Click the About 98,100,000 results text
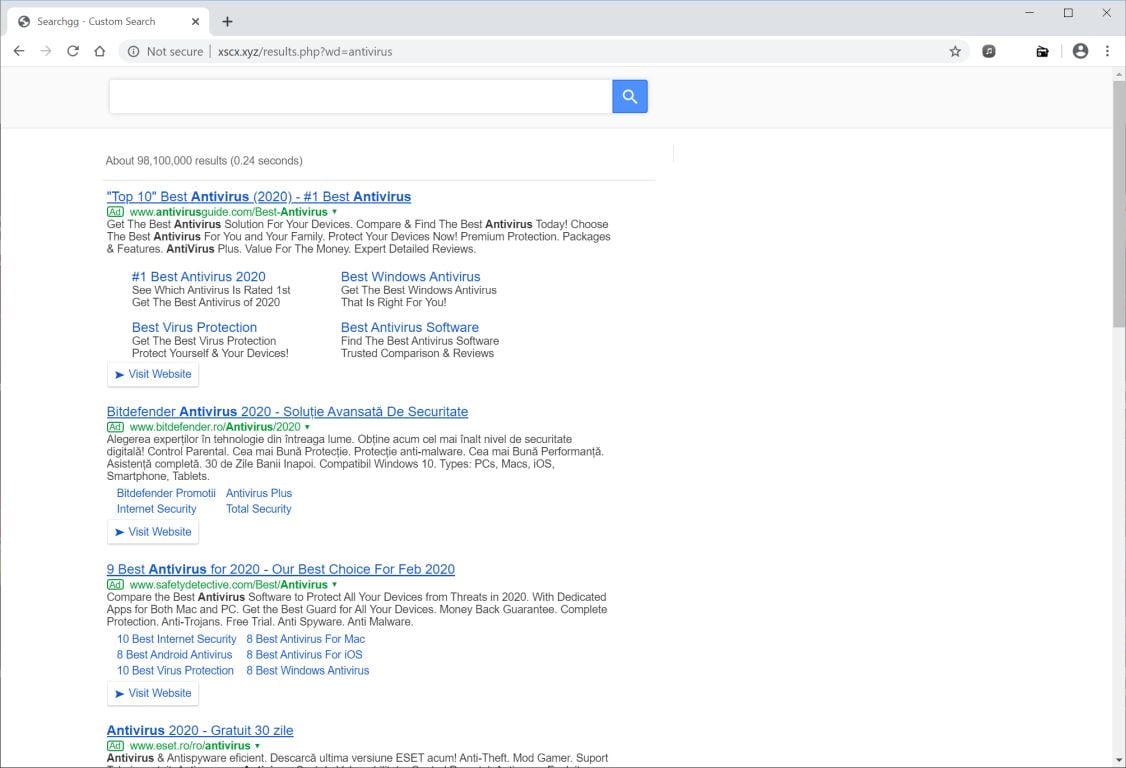This screenshot has width=1126, height=768. coord(204,161)
